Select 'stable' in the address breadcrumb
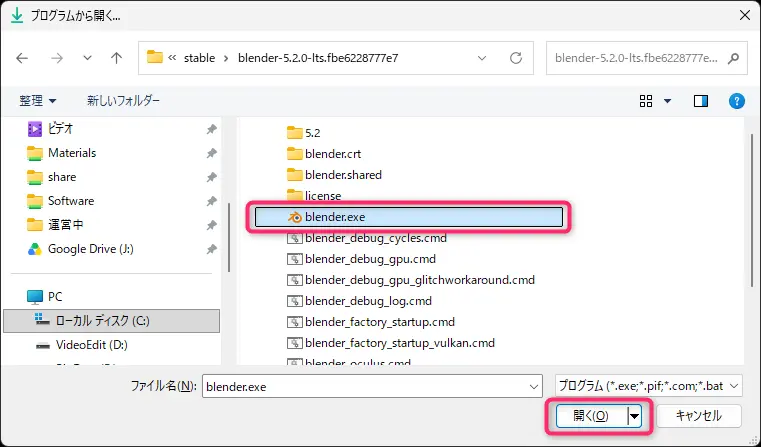 (x=199, y=58)
